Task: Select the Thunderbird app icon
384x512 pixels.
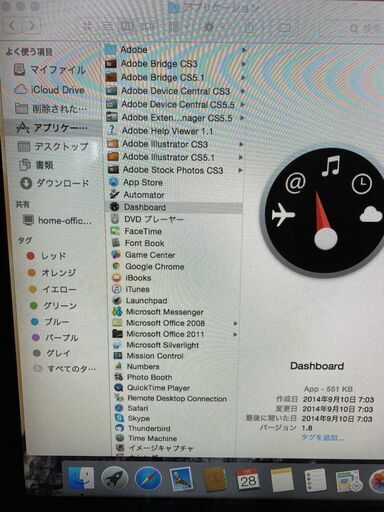Action: pyautogui.click(x=119, y=428)
